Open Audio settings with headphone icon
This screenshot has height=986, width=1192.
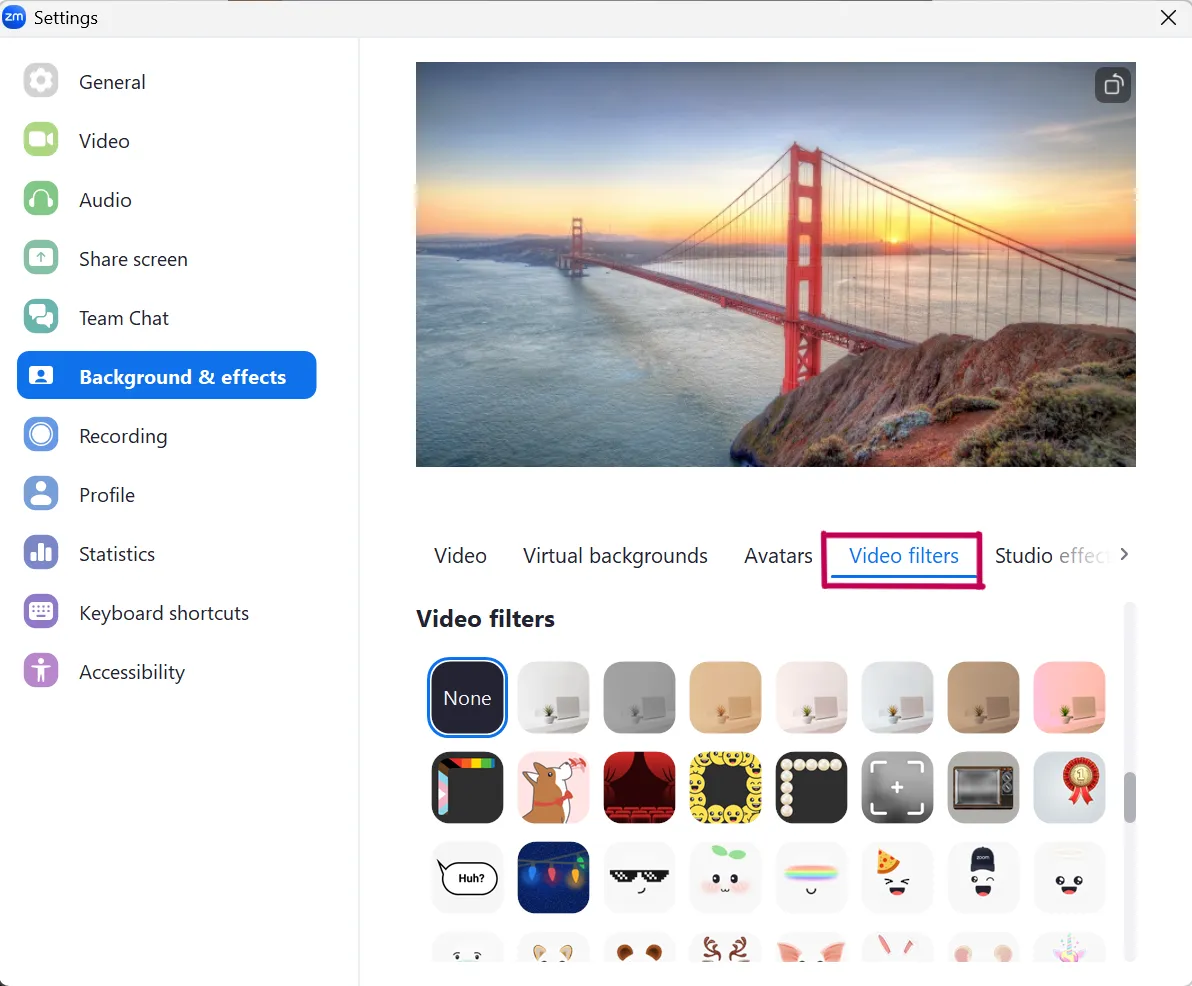click(x=105, y=200)
